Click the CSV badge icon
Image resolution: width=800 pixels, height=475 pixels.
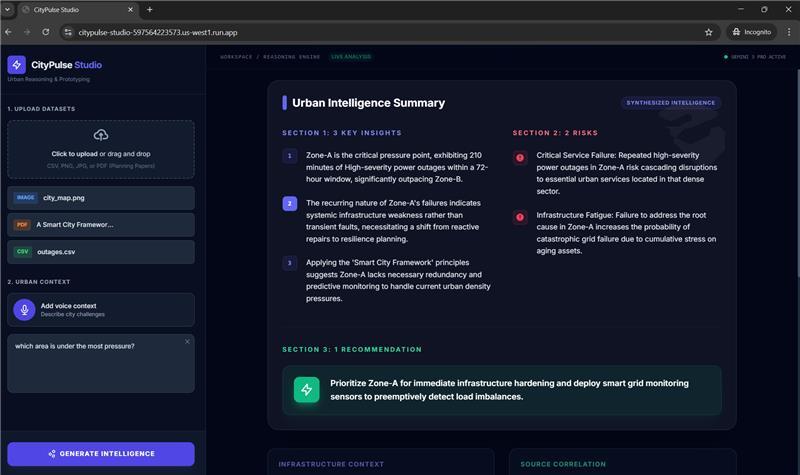pyautogui.click(x=22, y=252)
